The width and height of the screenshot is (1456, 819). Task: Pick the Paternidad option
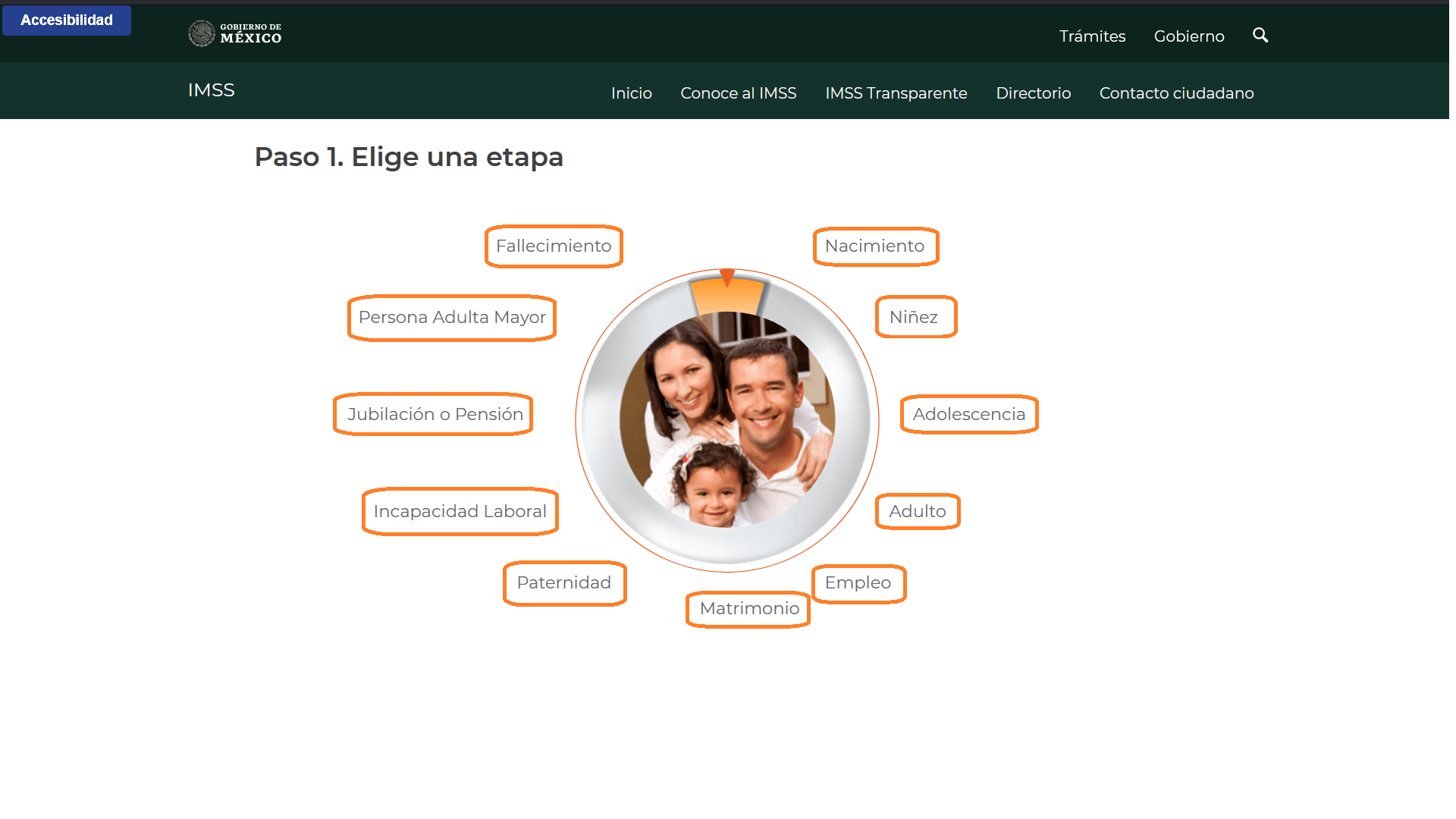[564, 582]
